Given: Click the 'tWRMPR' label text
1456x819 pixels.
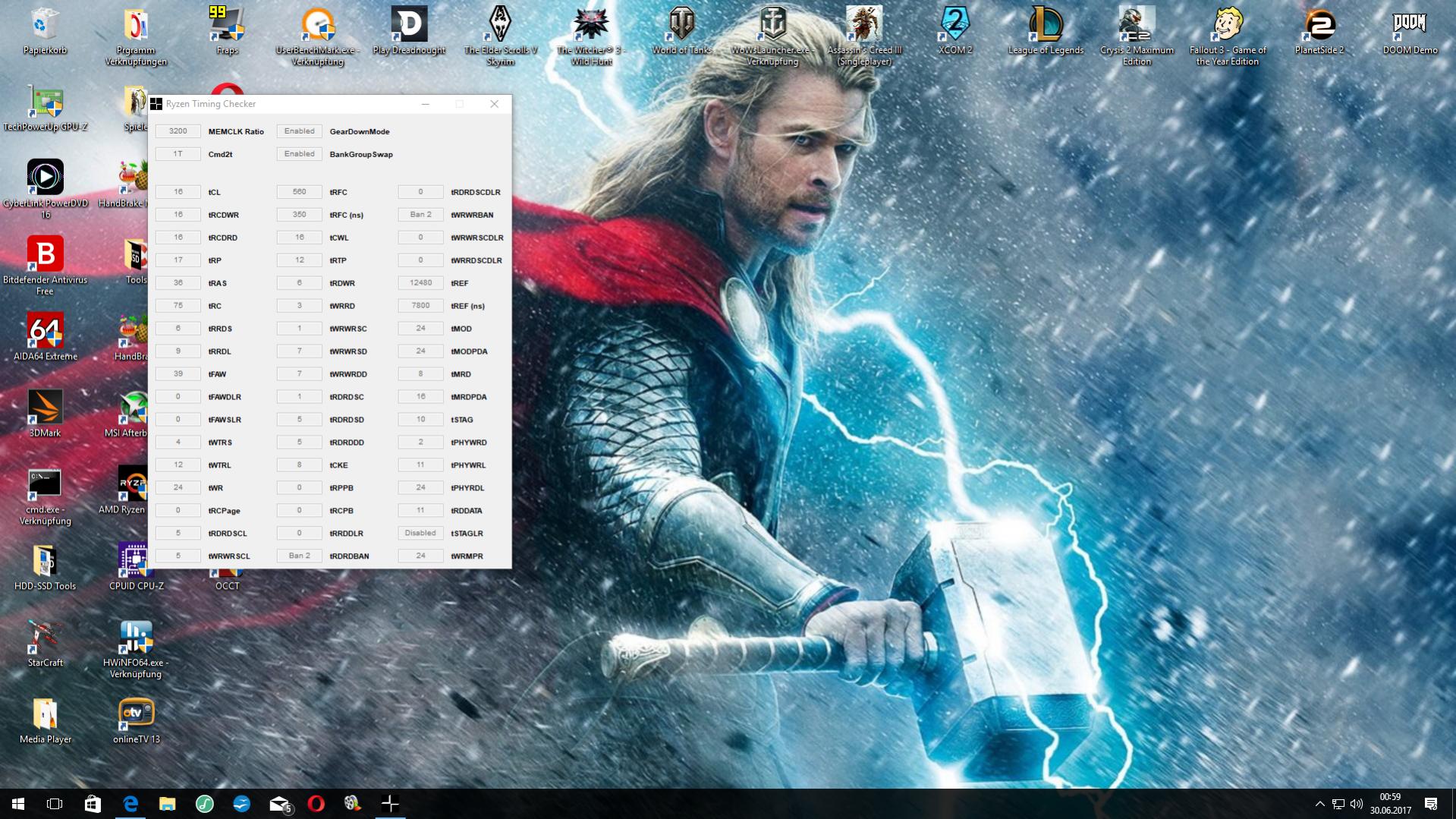Looking at the screenshot, I should 467,556.
